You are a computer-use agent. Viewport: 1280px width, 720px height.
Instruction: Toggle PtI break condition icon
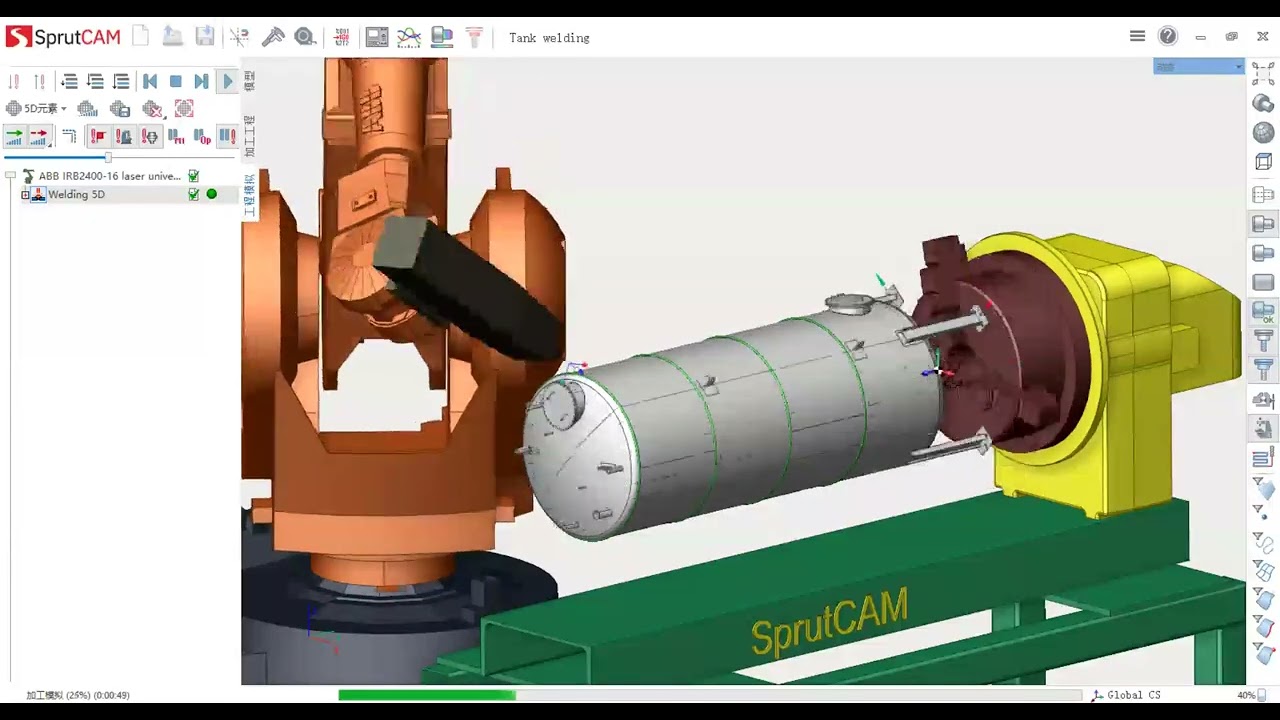[176, 136]
